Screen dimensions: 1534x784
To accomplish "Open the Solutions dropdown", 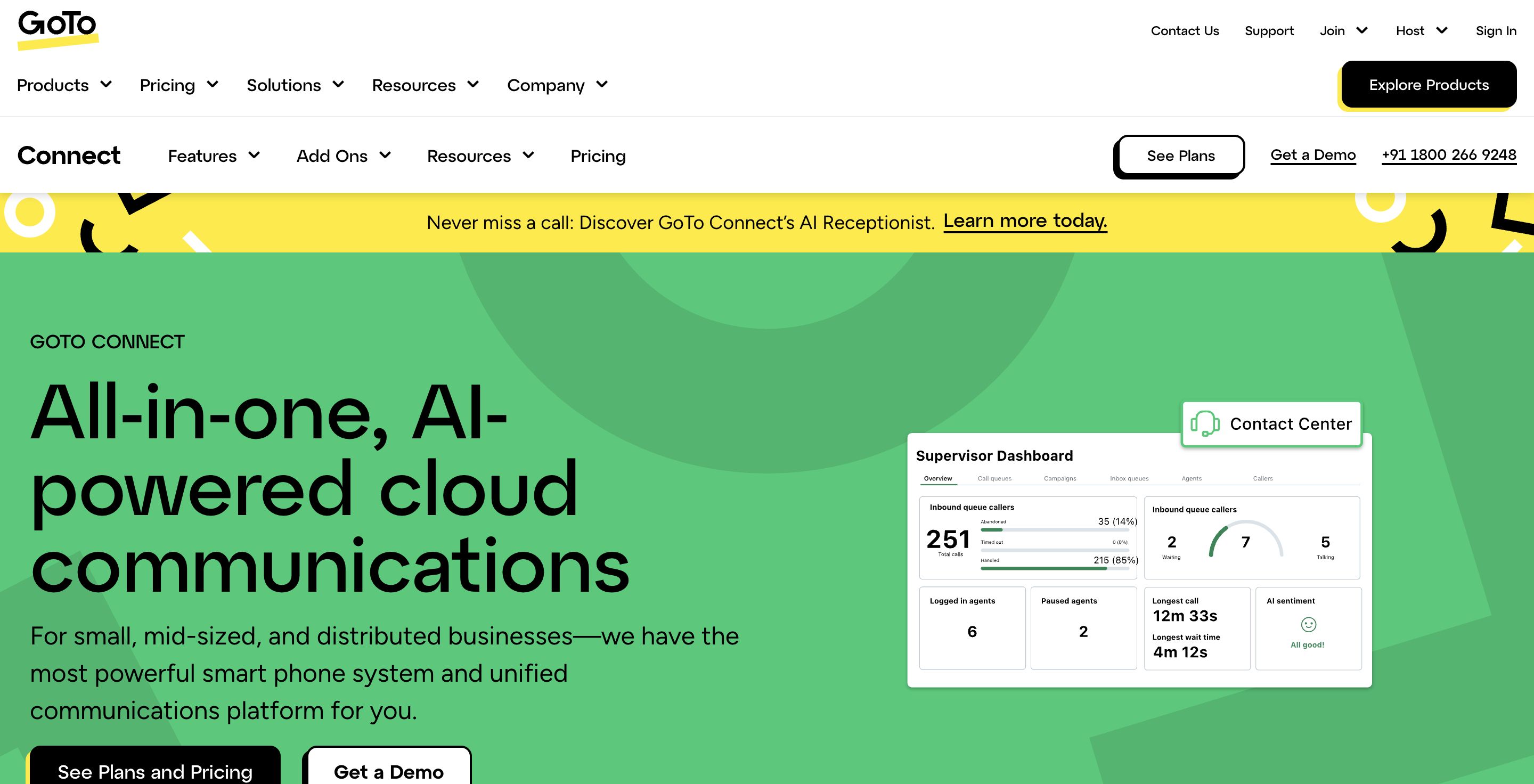I will coord(296,85).
